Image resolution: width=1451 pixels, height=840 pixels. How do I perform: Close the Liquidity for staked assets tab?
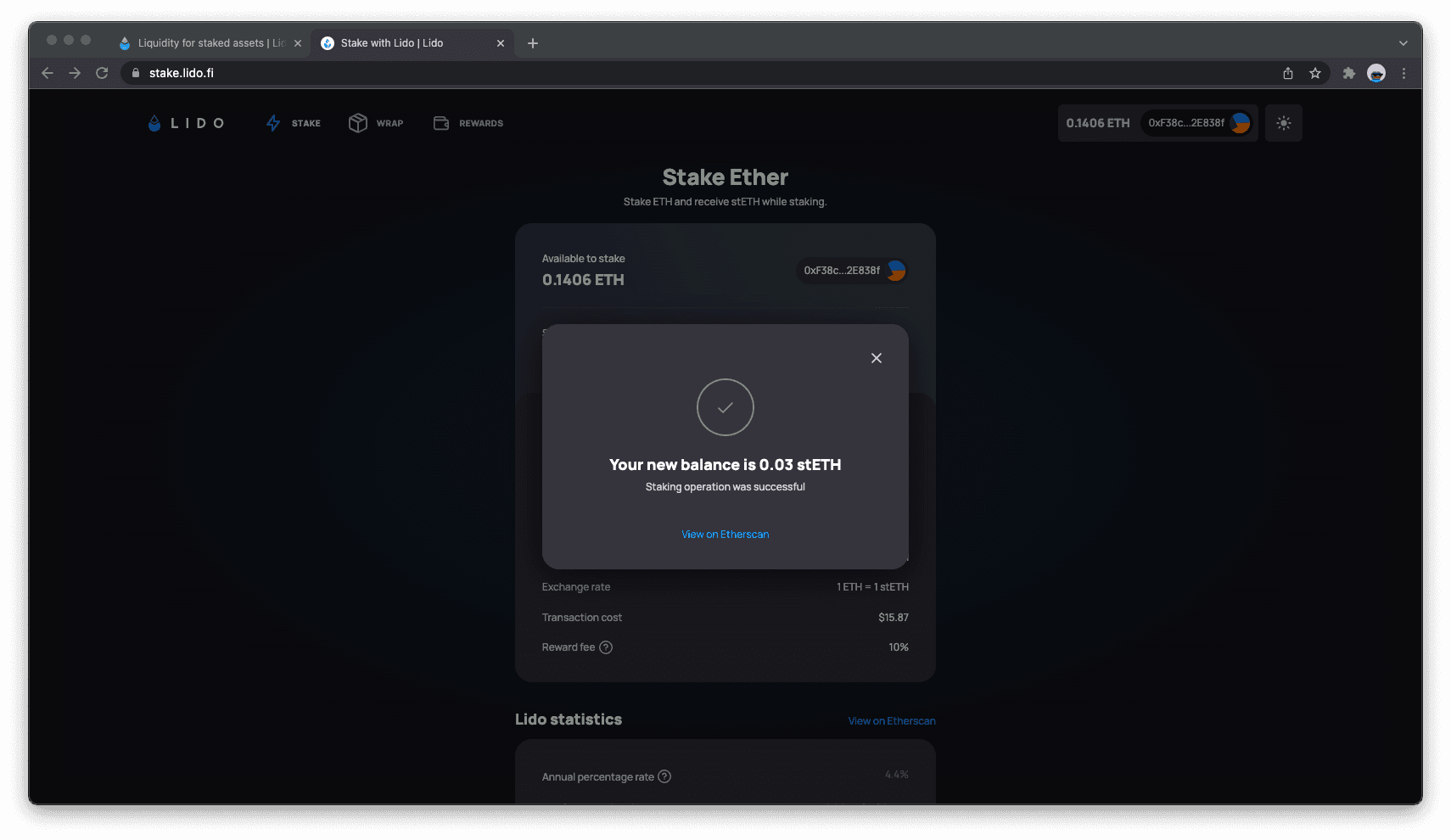tap(298, 43)
